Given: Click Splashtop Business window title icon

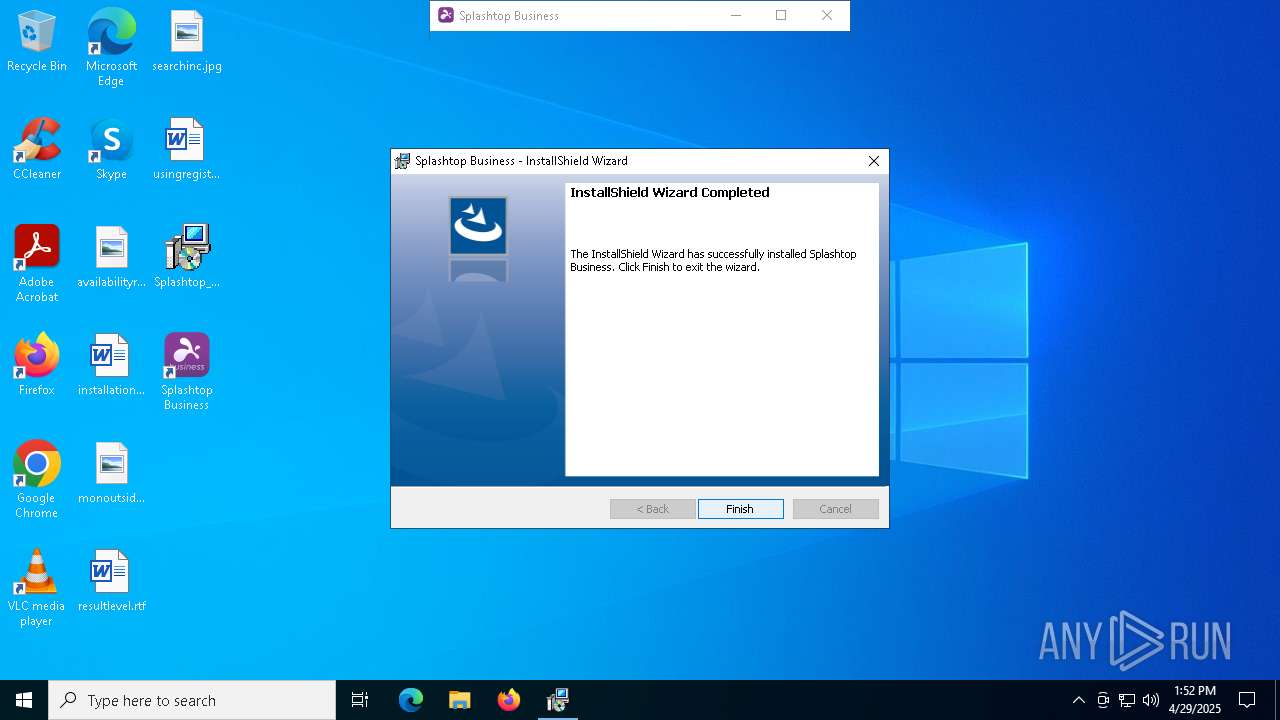Looking at the screenshot, I should click(446, 15).
